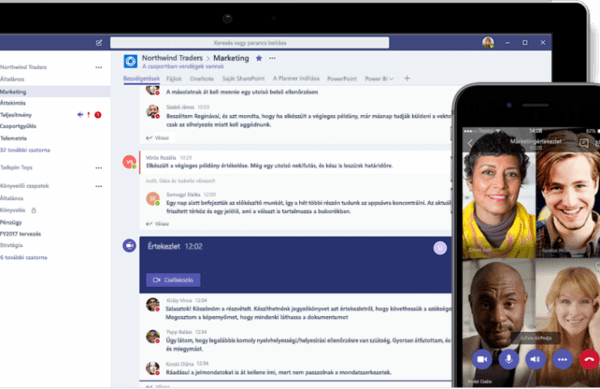Open Northwind Traders team options ellipsis in sidebar
Screen dimensions: 600x389
(99, 67)
